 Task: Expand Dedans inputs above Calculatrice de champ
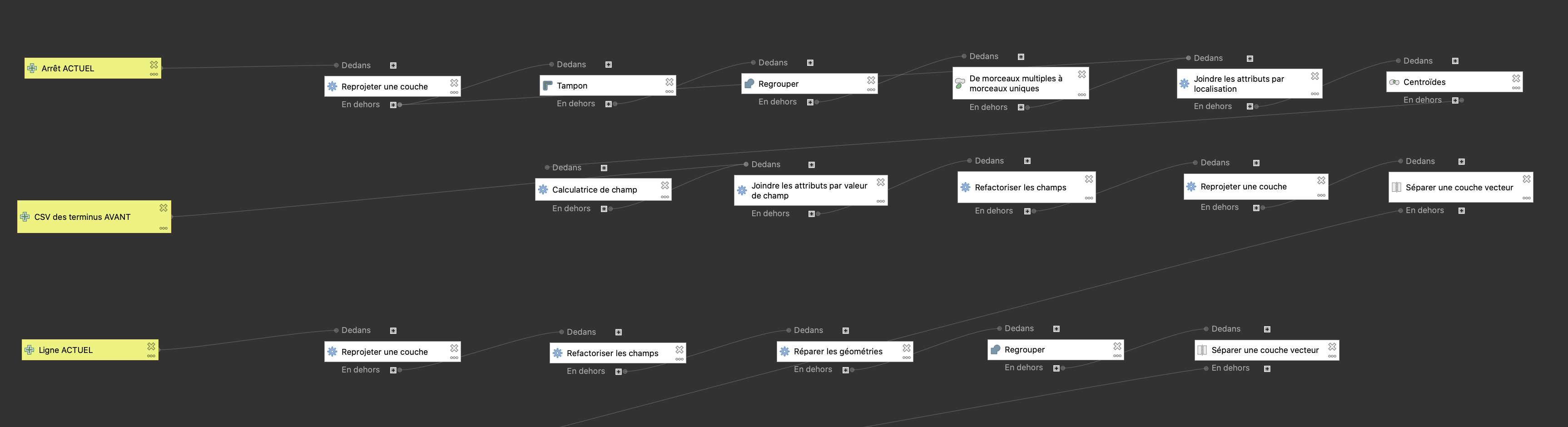pyautogui.click(x=604, y=168)
